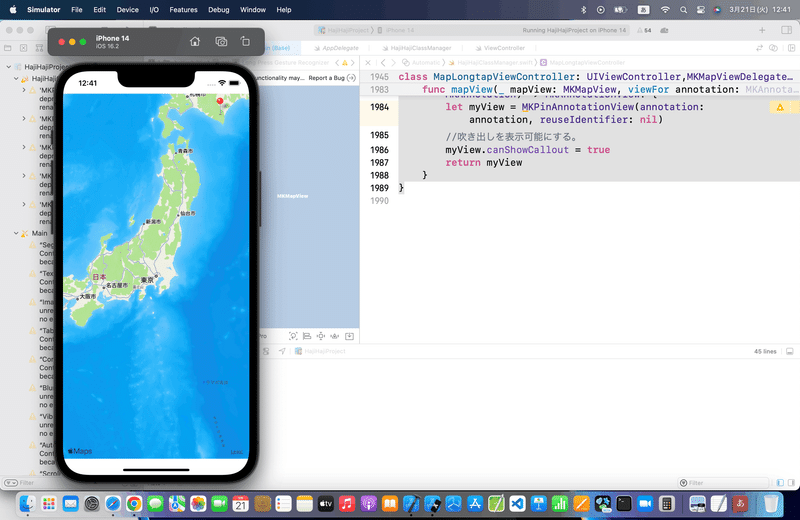Open the Simulator Features menu
The width and height of the screenshot is (800, 520).
tap(183, 10)
